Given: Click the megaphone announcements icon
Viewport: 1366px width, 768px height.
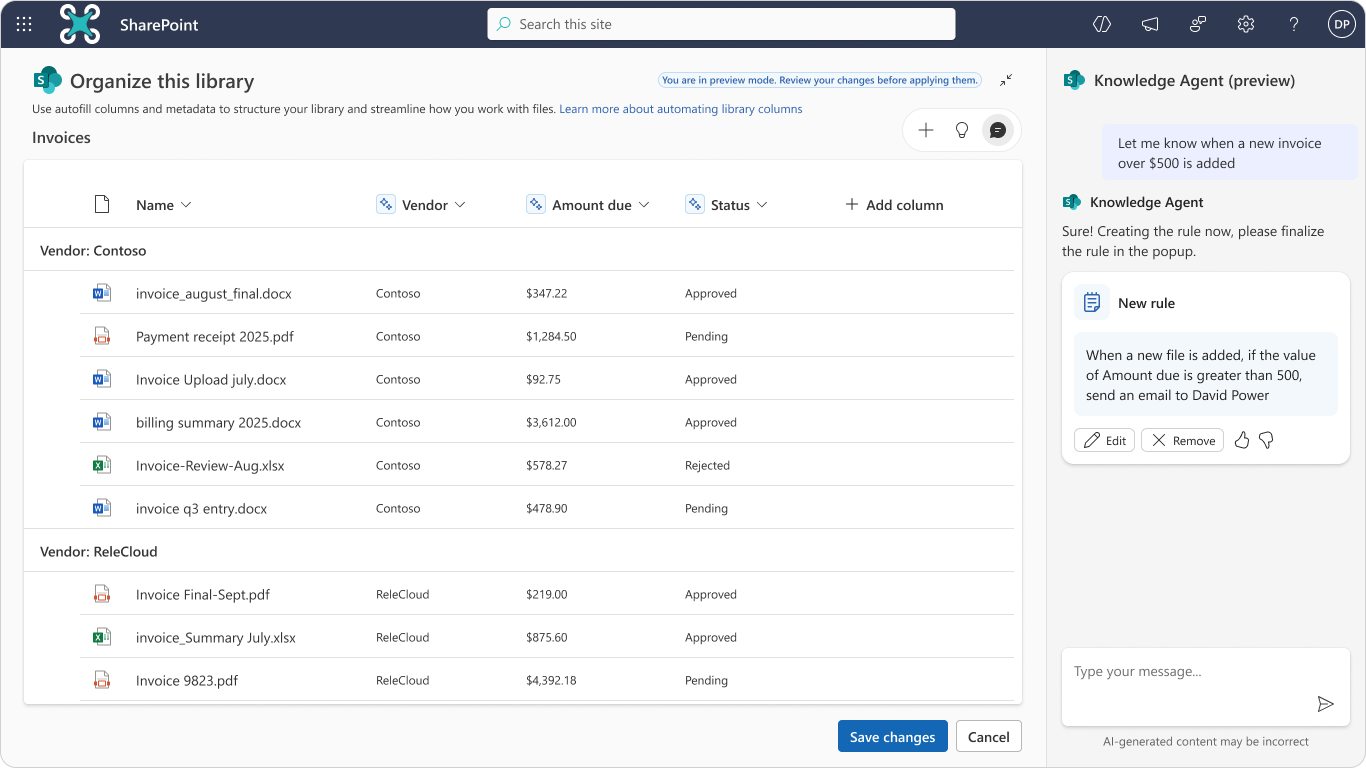Looking at the screenshot, I should tap(1150, 24).
